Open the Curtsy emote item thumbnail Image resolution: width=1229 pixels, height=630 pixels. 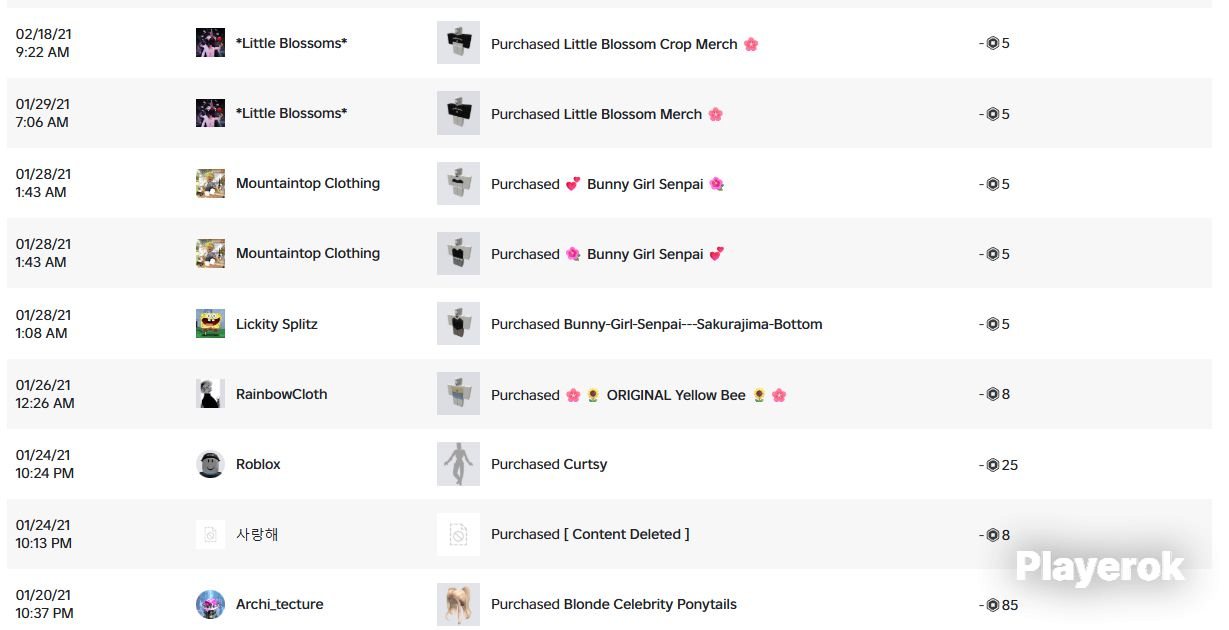[x=458, y=464]
